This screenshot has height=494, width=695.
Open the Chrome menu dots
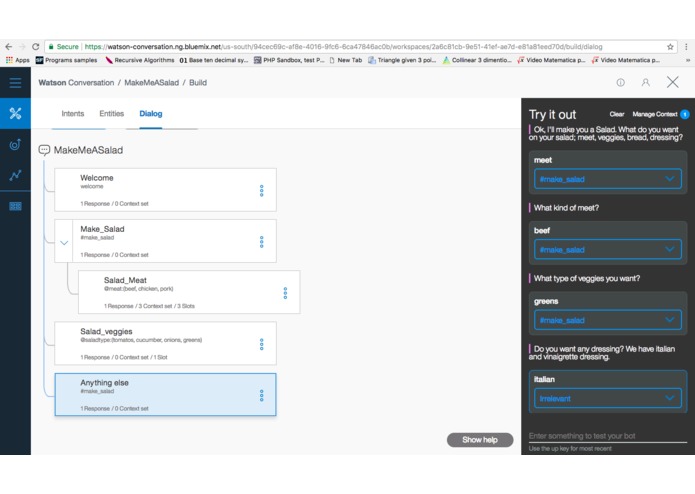tap(686, 47)
